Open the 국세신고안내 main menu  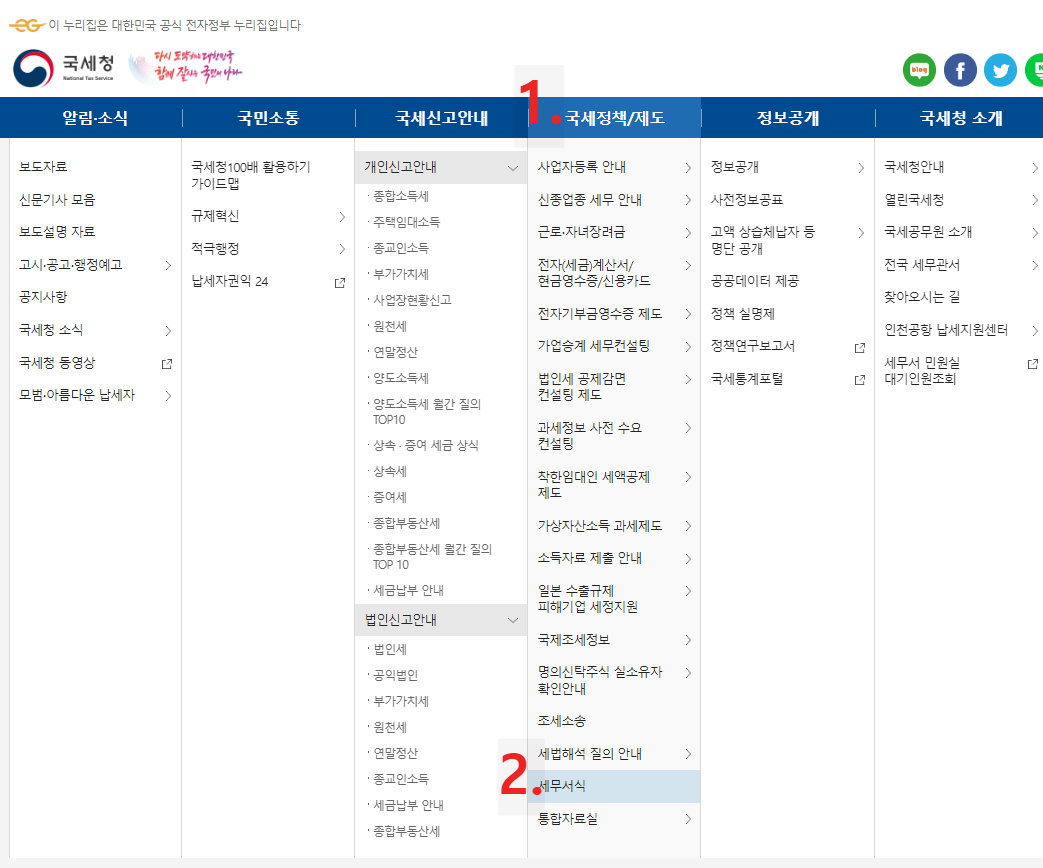tap(442, 118)
